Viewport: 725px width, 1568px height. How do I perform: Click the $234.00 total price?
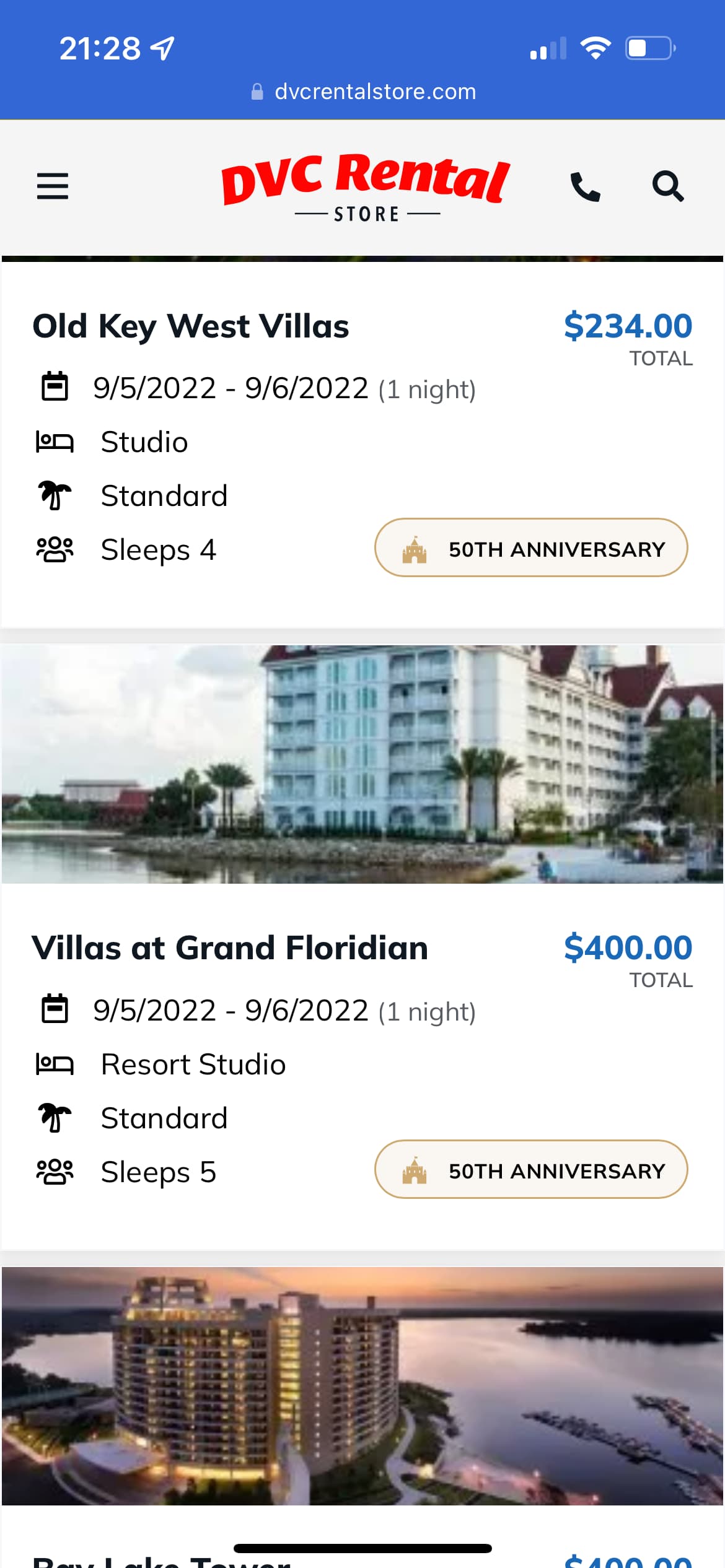[x=628, y=326]
